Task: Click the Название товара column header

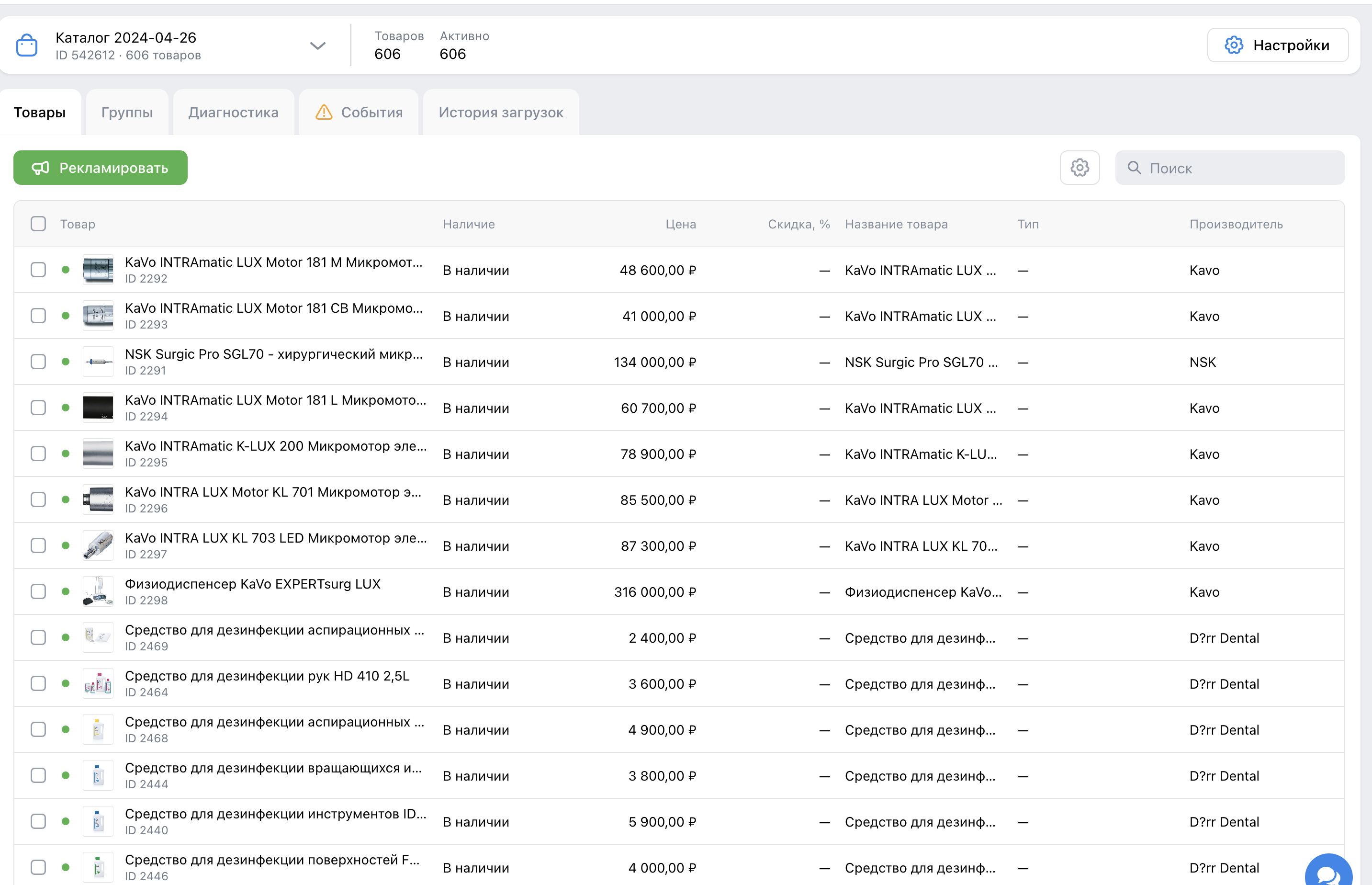Action: (896, 224)
